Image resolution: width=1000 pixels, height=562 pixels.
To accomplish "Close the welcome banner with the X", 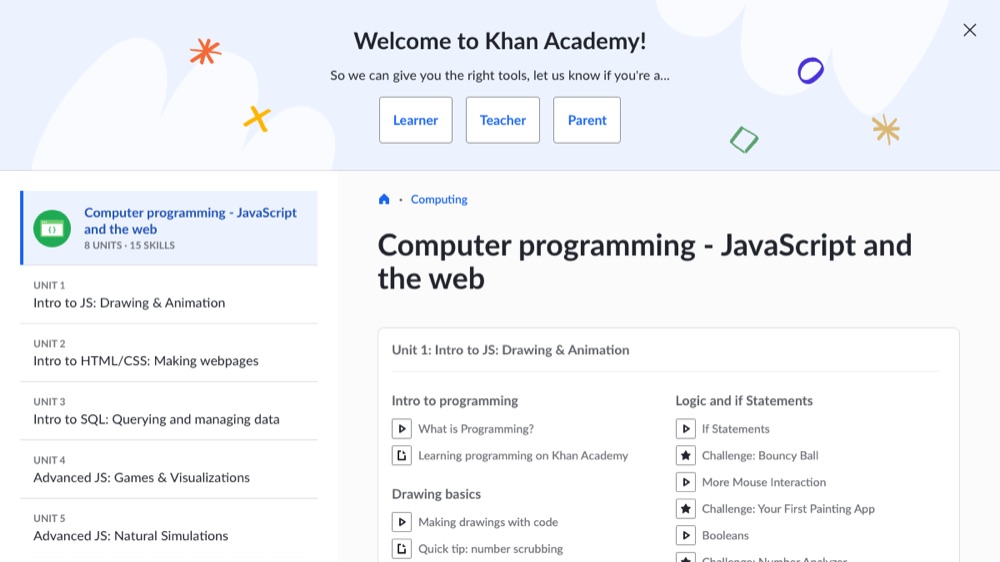I will coord(969,30).
